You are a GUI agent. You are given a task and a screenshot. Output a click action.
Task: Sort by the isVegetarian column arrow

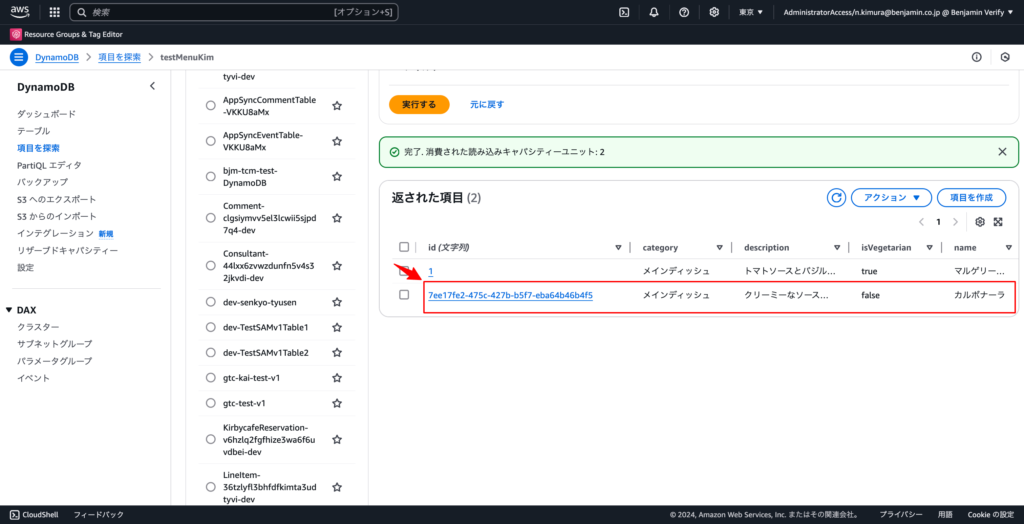929,248
